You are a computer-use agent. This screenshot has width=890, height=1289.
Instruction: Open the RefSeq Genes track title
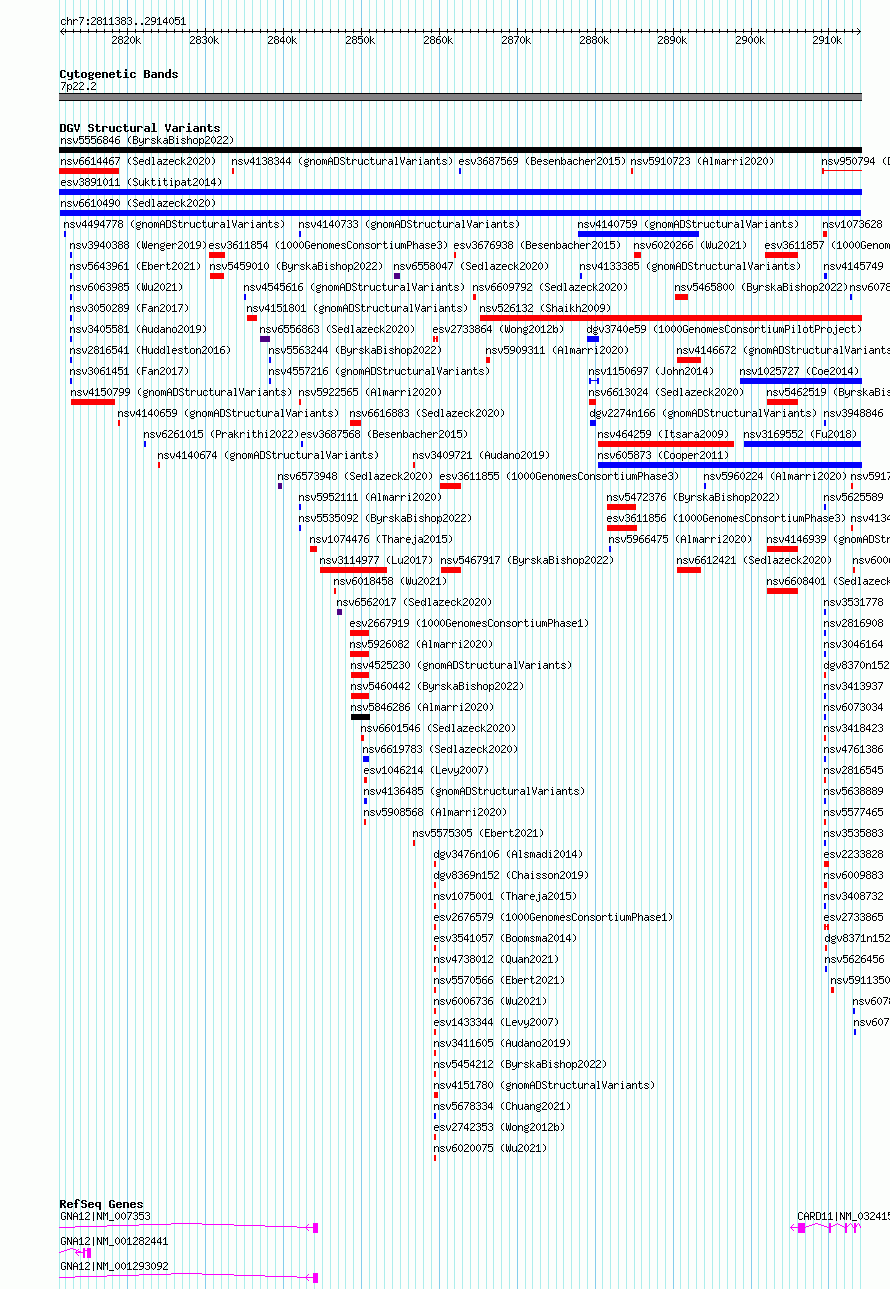101,1204
